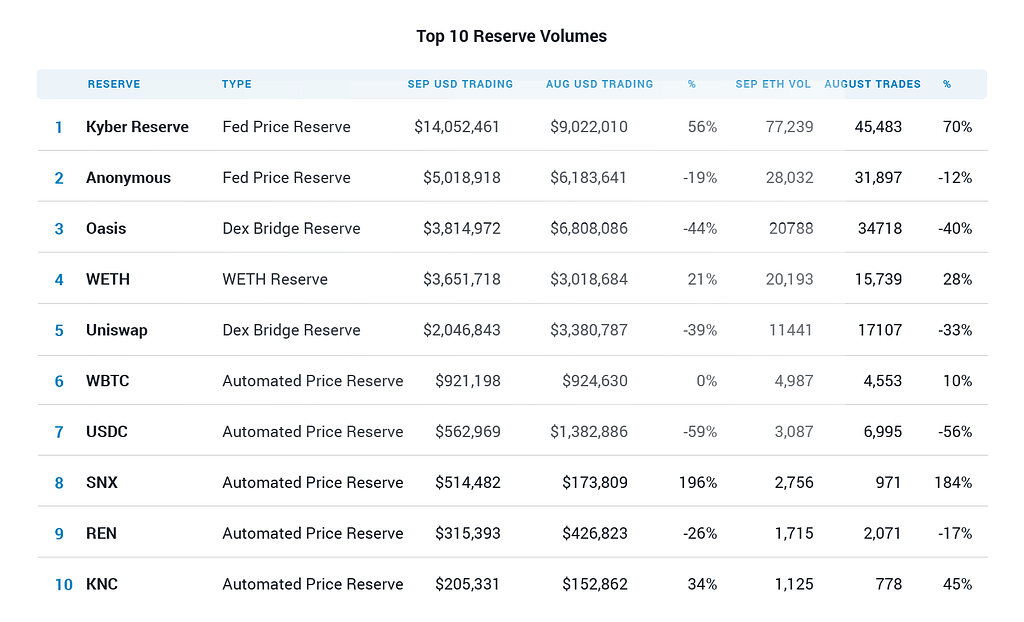Click the 45,483 August trades cell
Viewport: 1024px width, 622px height.
pyautogui.click(x=878, y=127)
